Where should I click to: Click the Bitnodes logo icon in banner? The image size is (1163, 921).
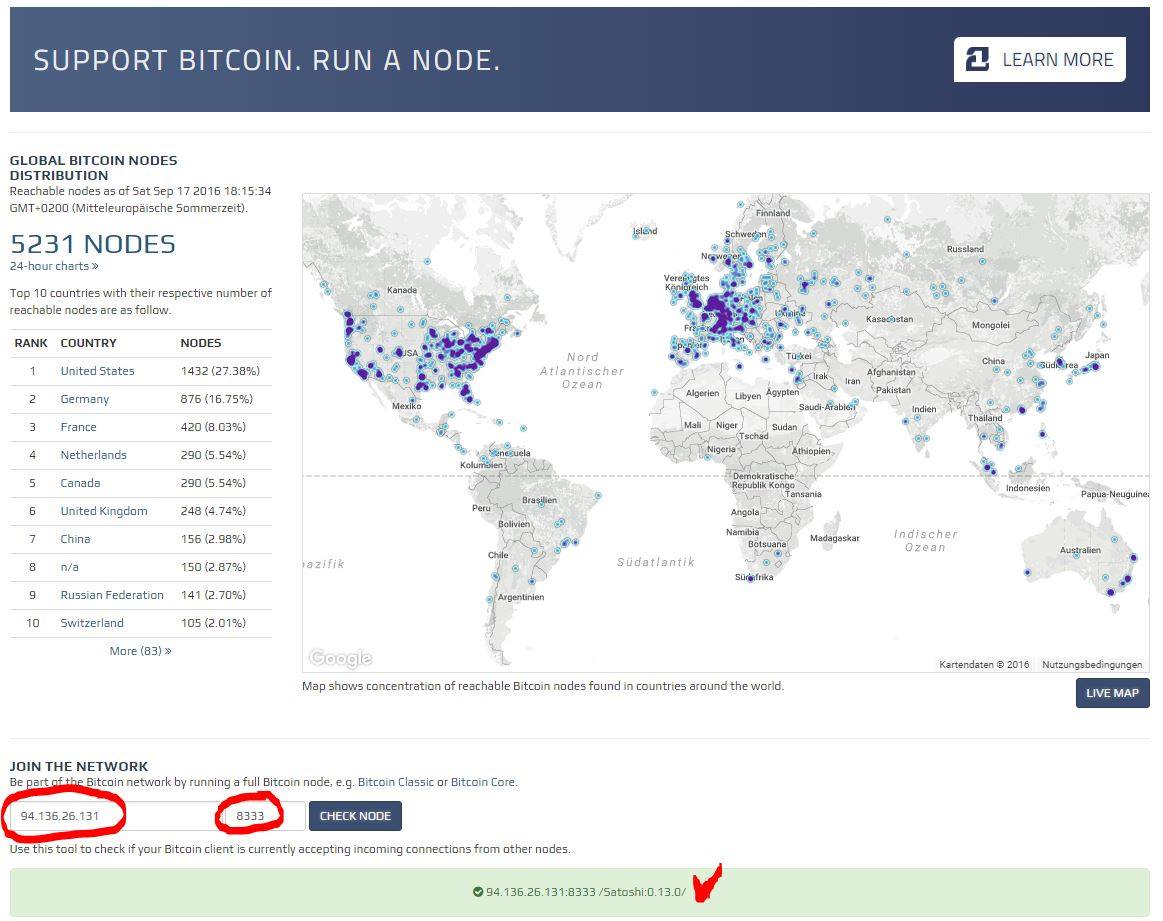pyautogui.click(x=978, y=59)
